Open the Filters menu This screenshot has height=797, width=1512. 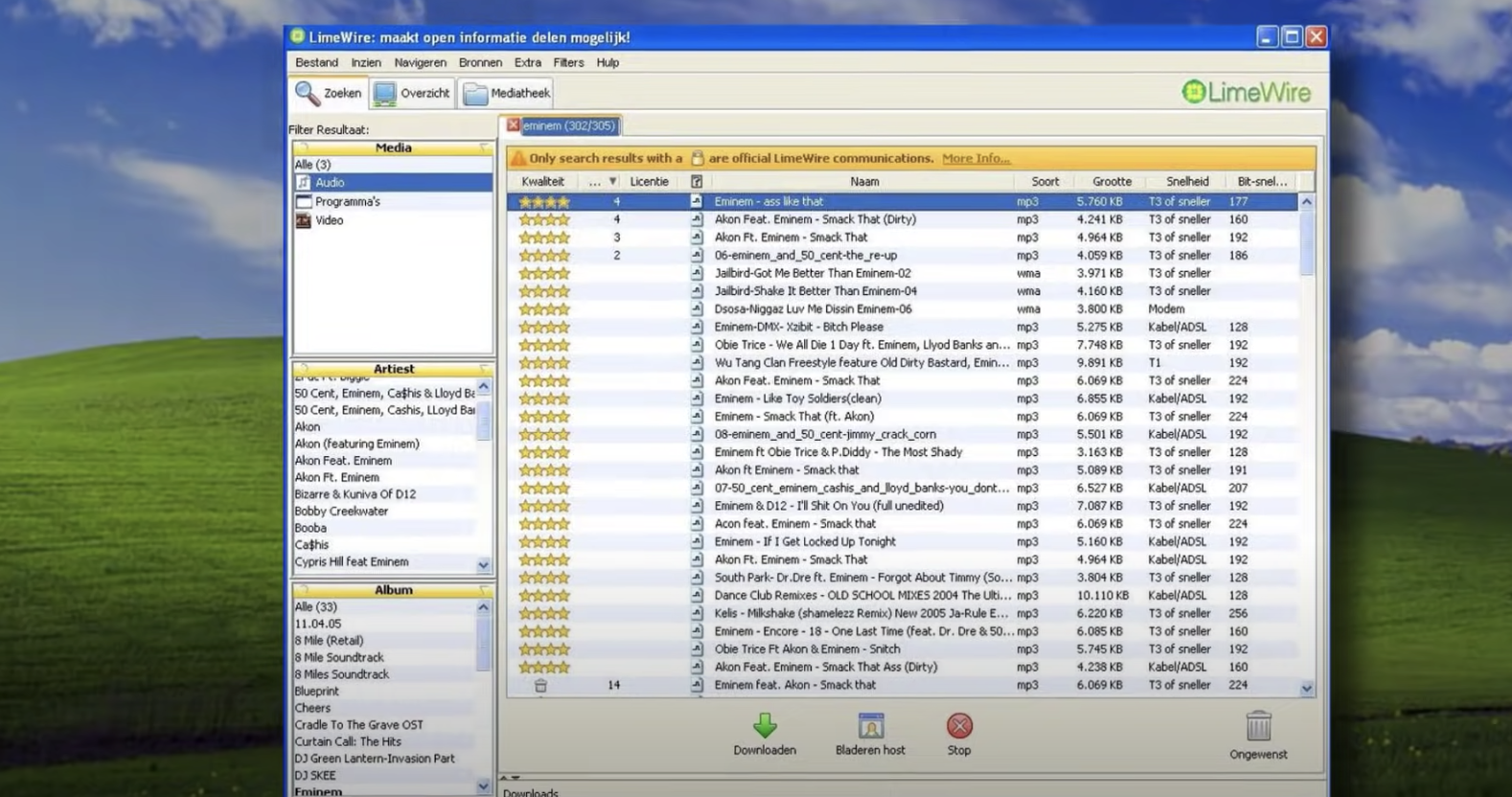point(568,62)
